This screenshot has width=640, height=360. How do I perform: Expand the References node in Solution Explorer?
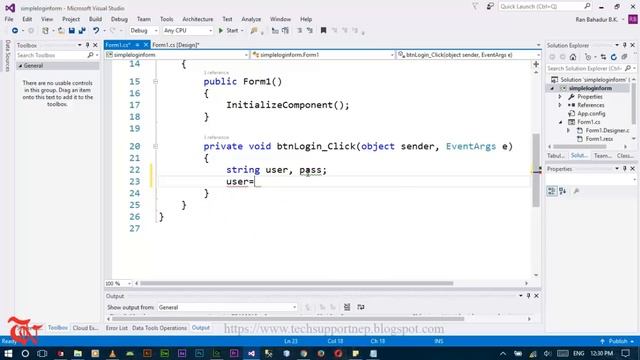pos(560,105)
